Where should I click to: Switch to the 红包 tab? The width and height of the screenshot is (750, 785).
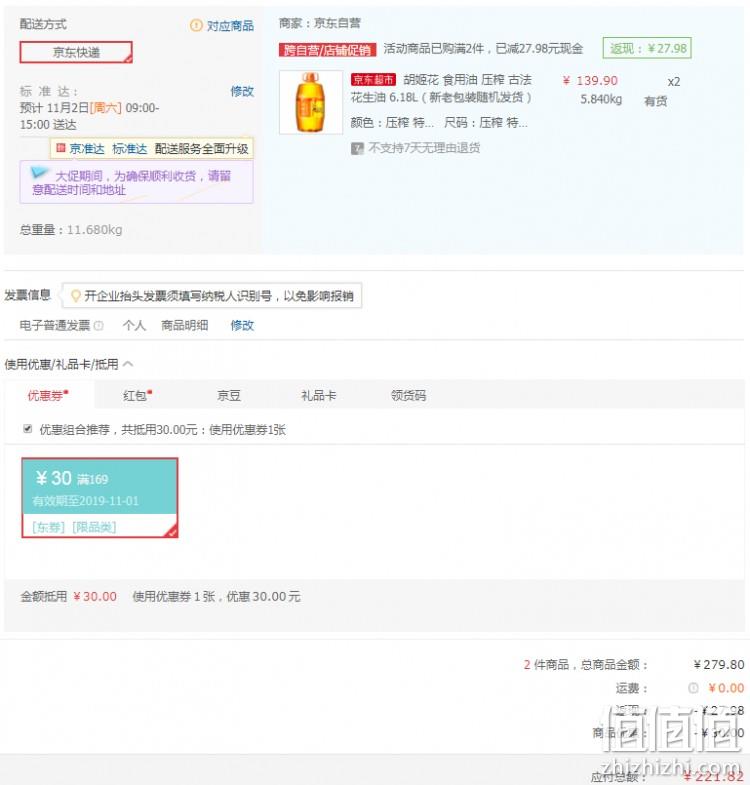tap(137, 396)
